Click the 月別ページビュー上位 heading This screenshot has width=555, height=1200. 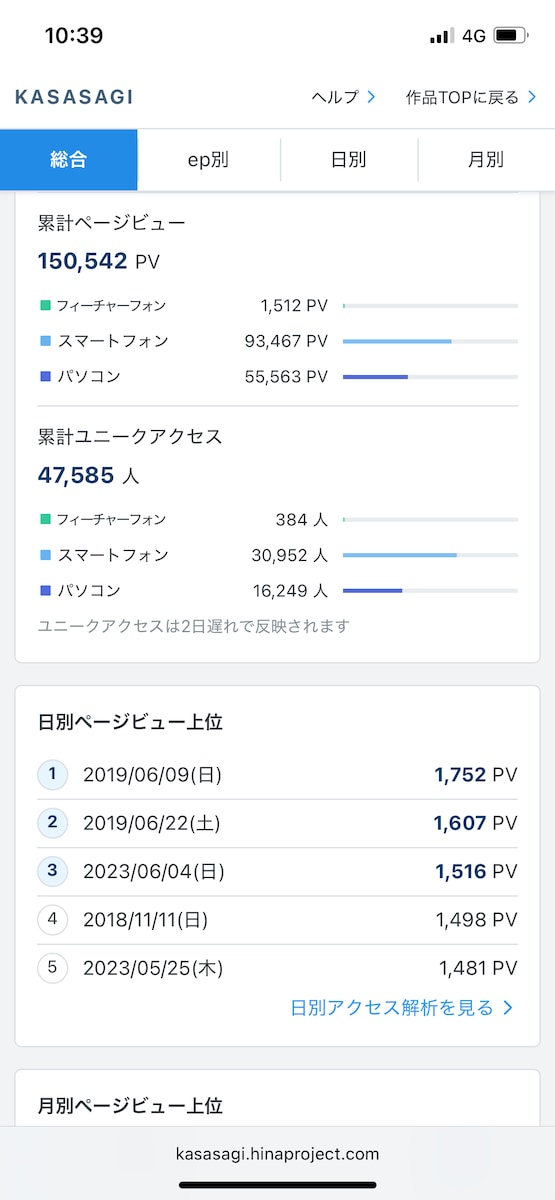(130, 1106)
